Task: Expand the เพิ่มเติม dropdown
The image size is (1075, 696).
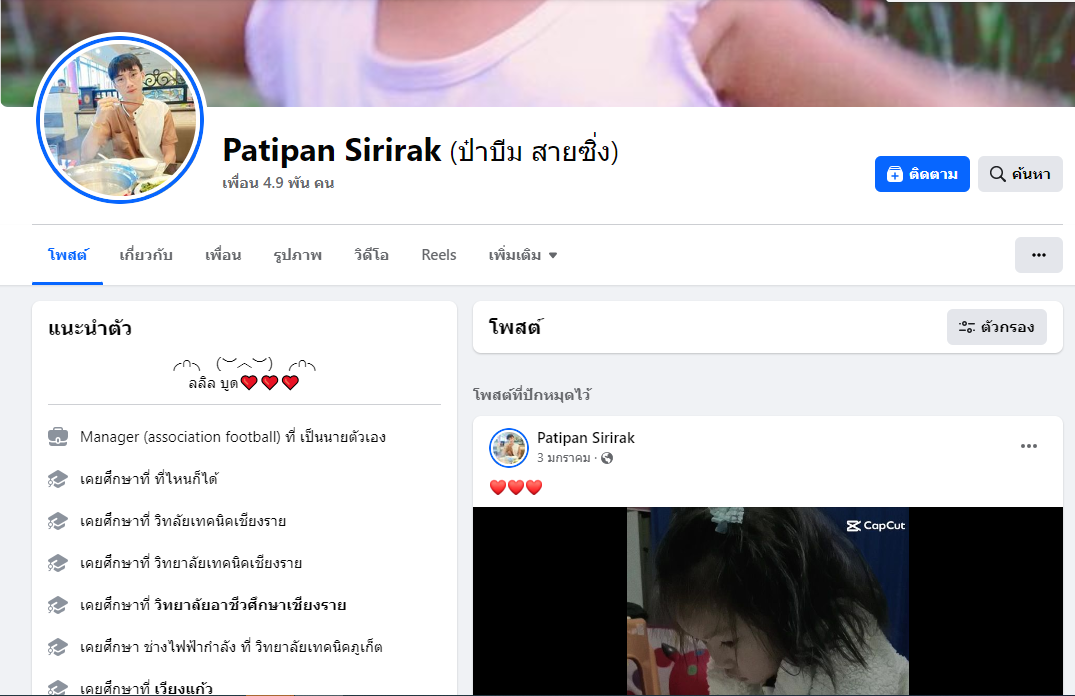Action: [x=522, y=255]
